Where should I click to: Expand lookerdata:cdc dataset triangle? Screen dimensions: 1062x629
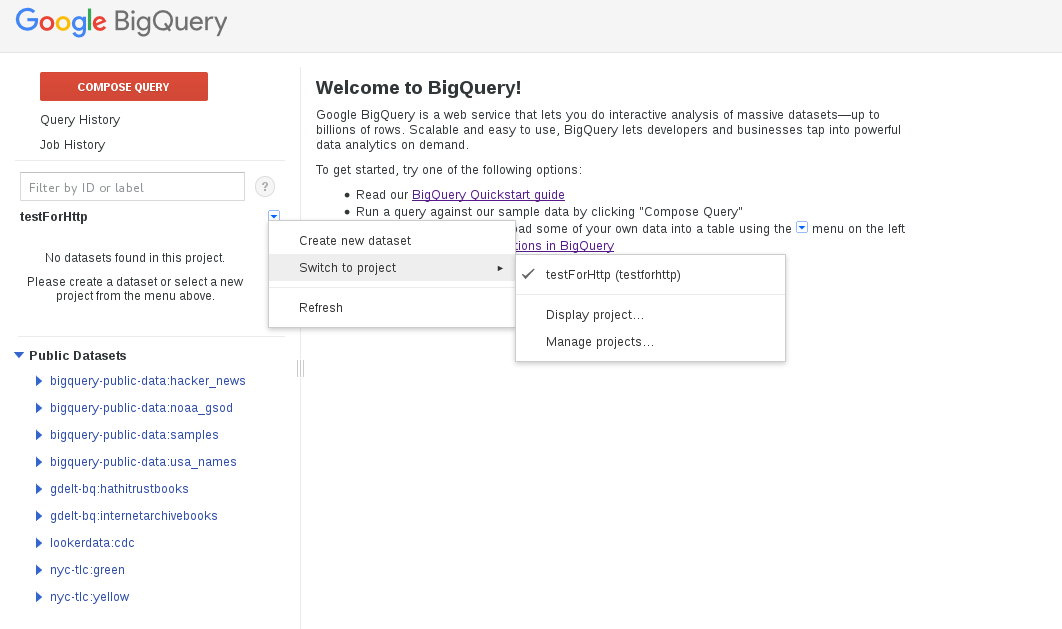39,543
